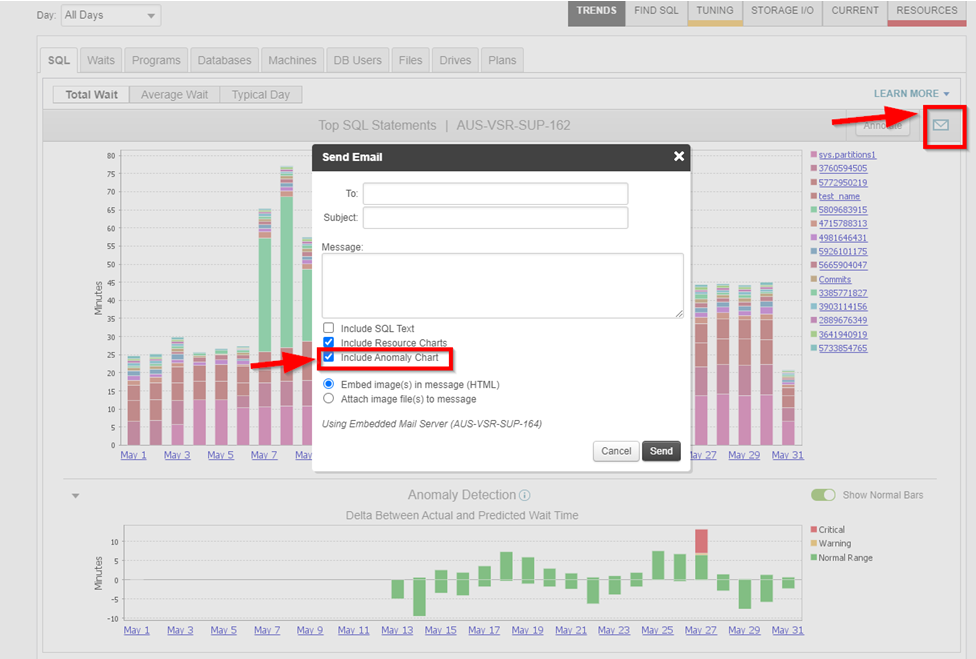Viewport: 976px width, 659px height.
Task: Click the Send button
Action: (x=661, y=451)
